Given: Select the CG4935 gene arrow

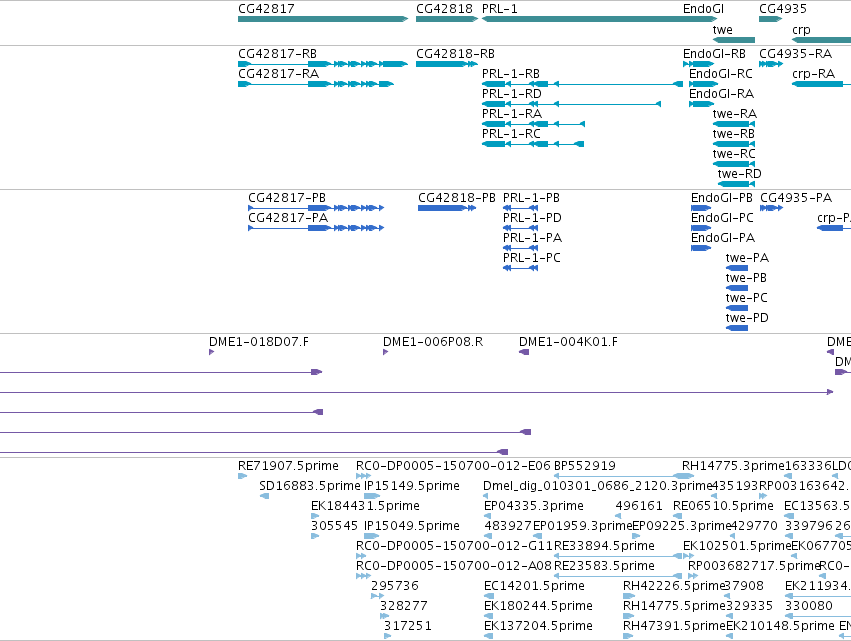Looking at the screenshot, I should [771, 19].
